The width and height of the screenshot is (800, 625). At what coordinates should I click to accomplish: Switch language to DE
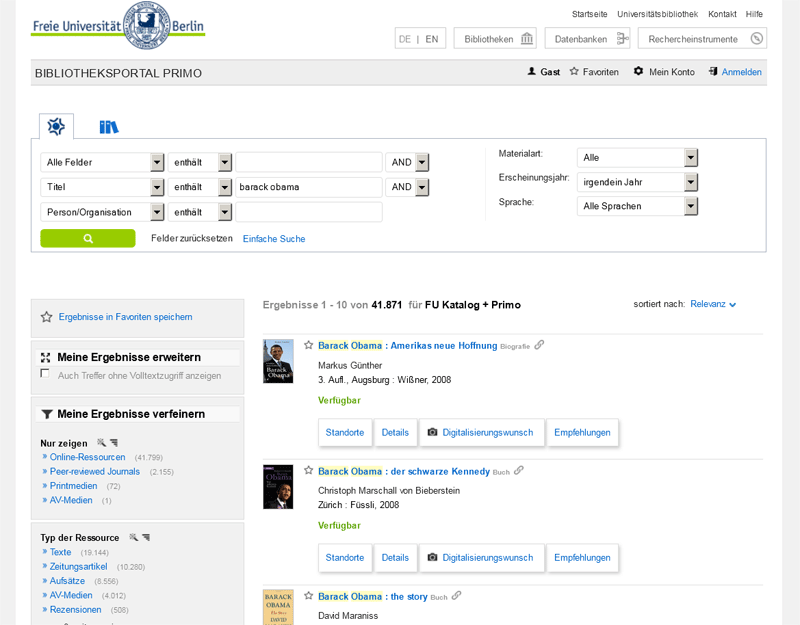(x=405, y=39)
